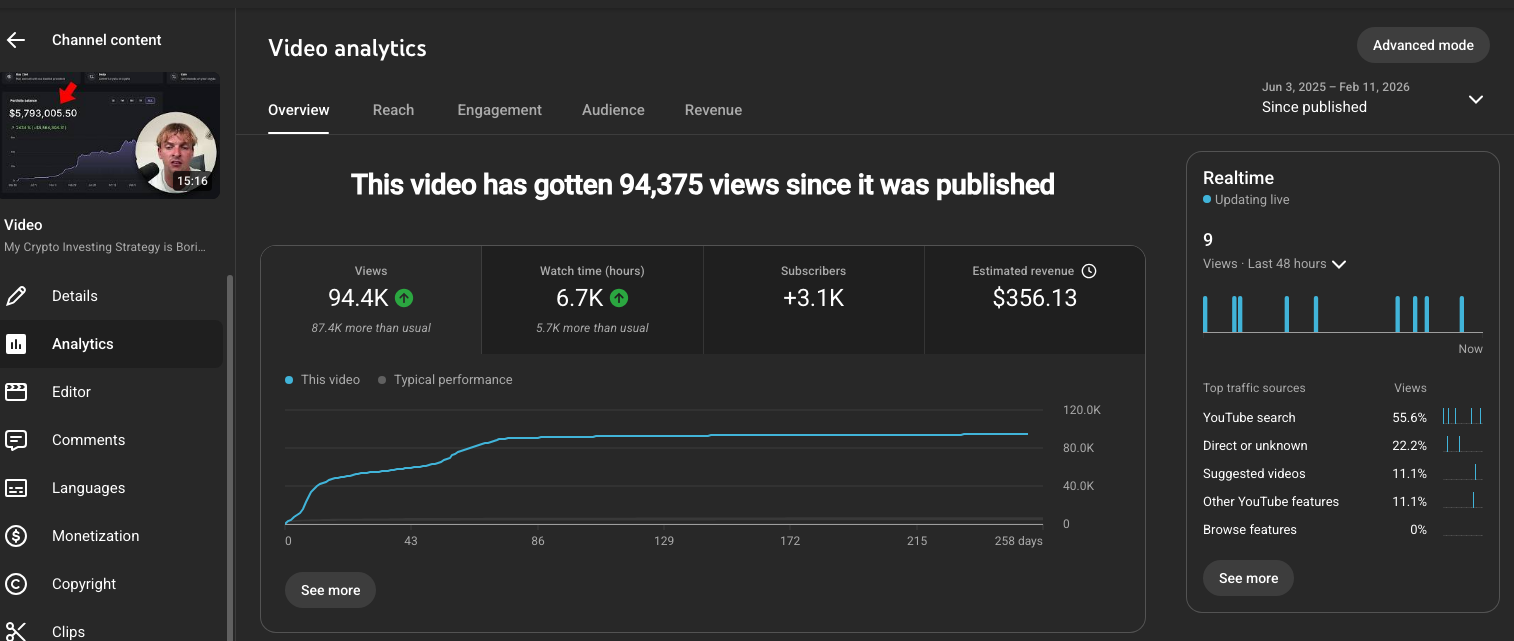The height and width of the screenshot is (641, 1514).
Task: Open the Audience analytics tab
Action: (x=613, y=110)
